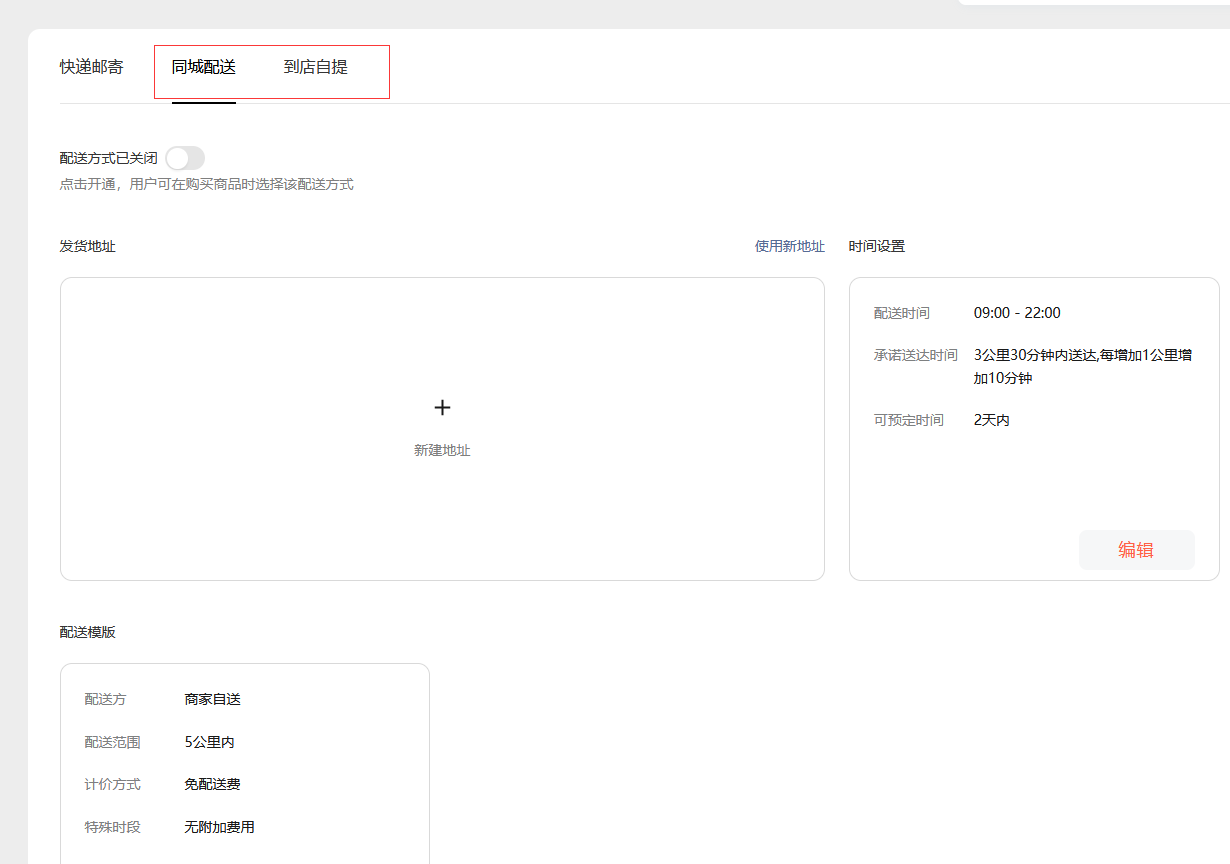Click the 商家自送 delivery party value
This screenshot has width=1230, height=864.
212,699
